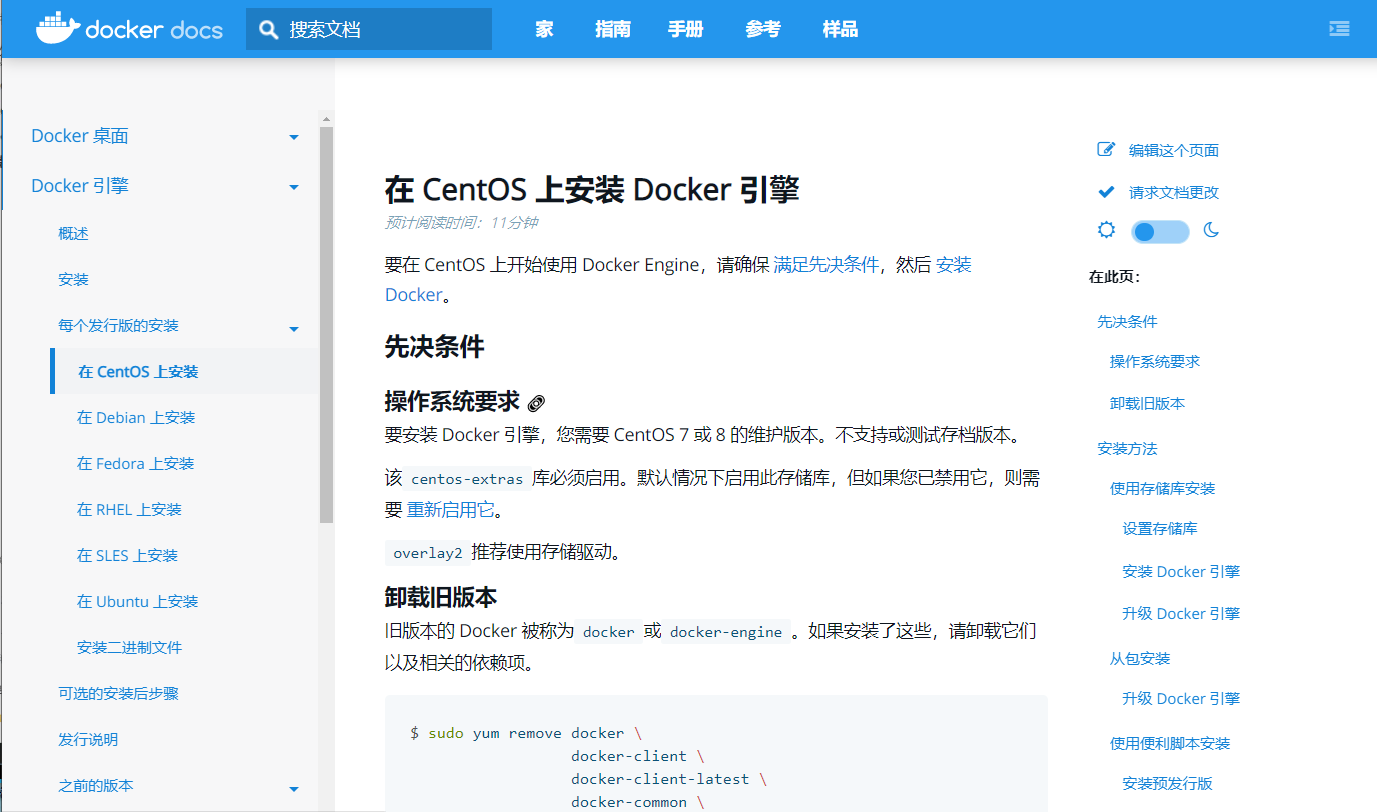Viewport: 1377px width, 812px height.
Task: Open the 样品 nav item
Action: pyautogui.click(x=840, y=29)
